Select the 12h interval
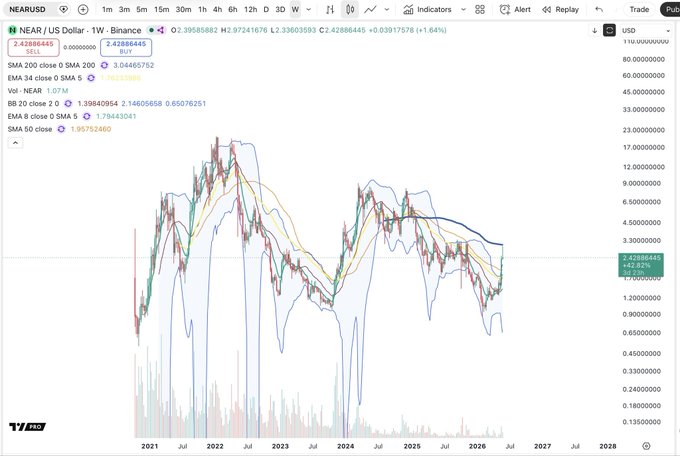 point(251,9)
